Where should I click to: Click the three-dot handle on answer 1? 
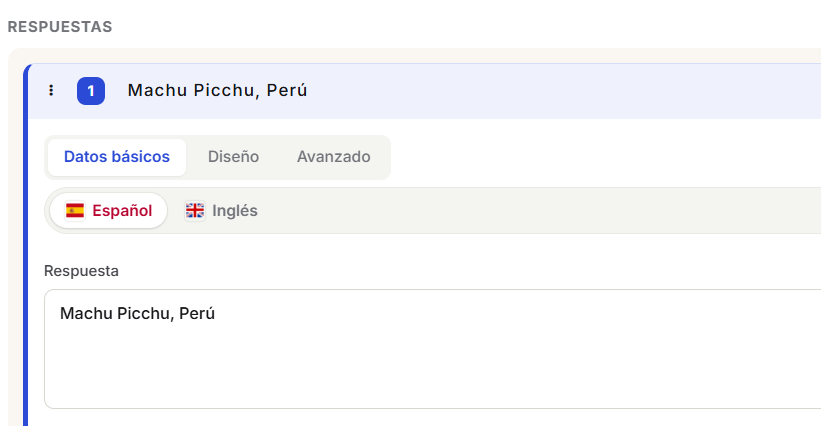(x=51, y=91)
